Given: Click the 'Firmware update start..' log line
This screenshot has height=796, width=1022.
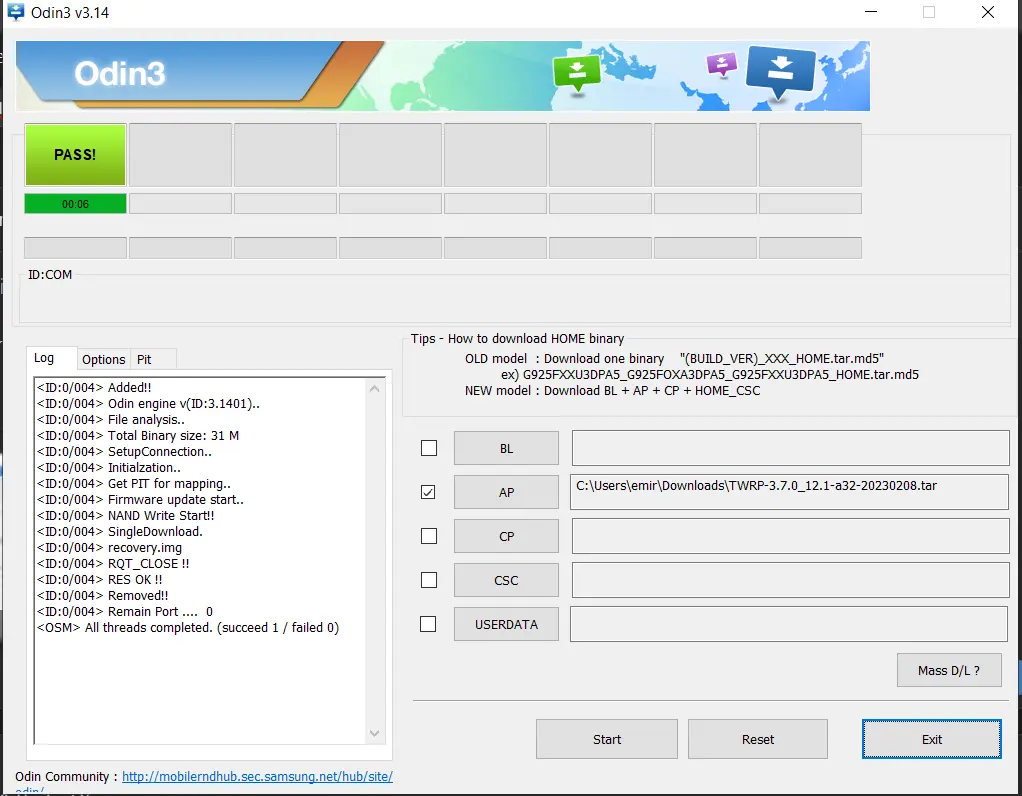Looking at the screenshot, I should tap(141, 499).
